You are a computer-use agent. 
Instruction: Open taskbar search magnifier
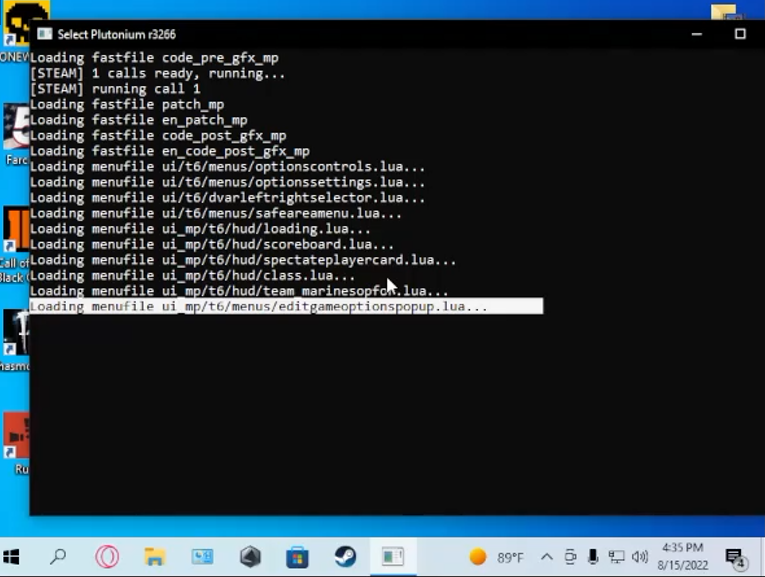(x=58, y=557)
